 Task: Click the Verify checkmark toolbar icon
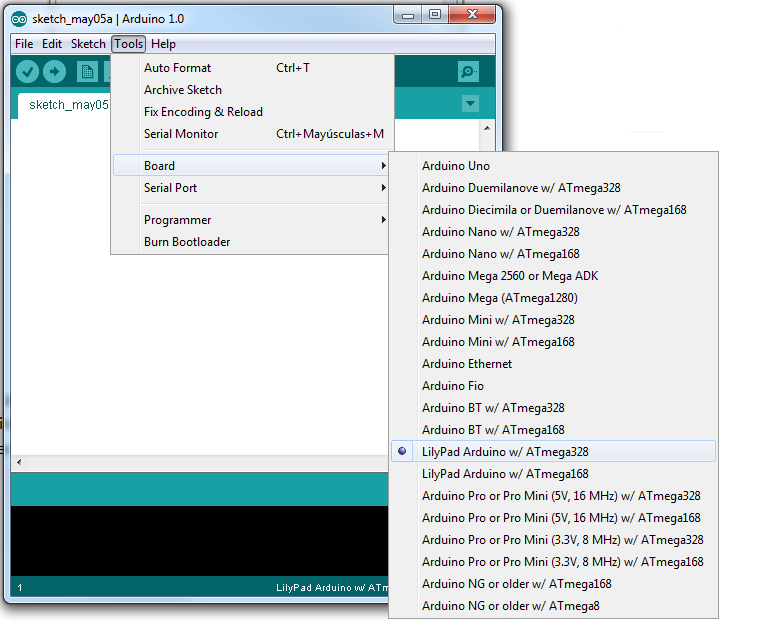pos(28,71)
